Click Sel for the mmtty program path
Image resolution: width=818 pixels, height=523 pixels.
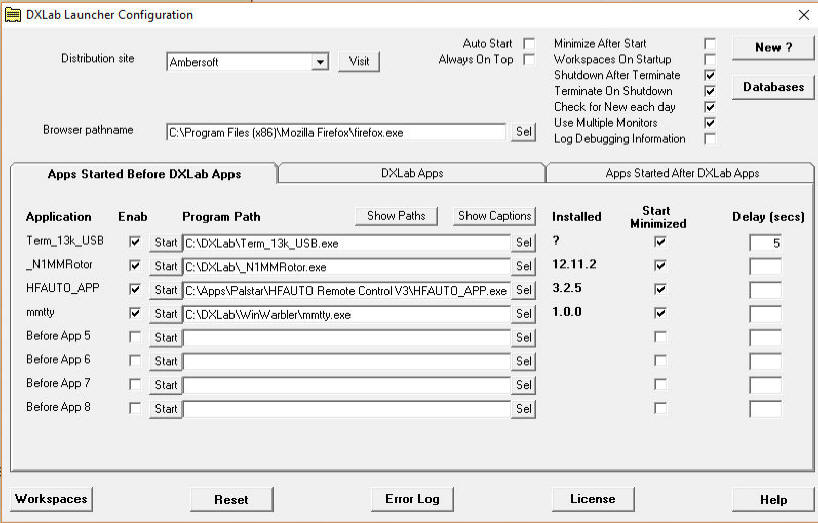coord(523,314)
